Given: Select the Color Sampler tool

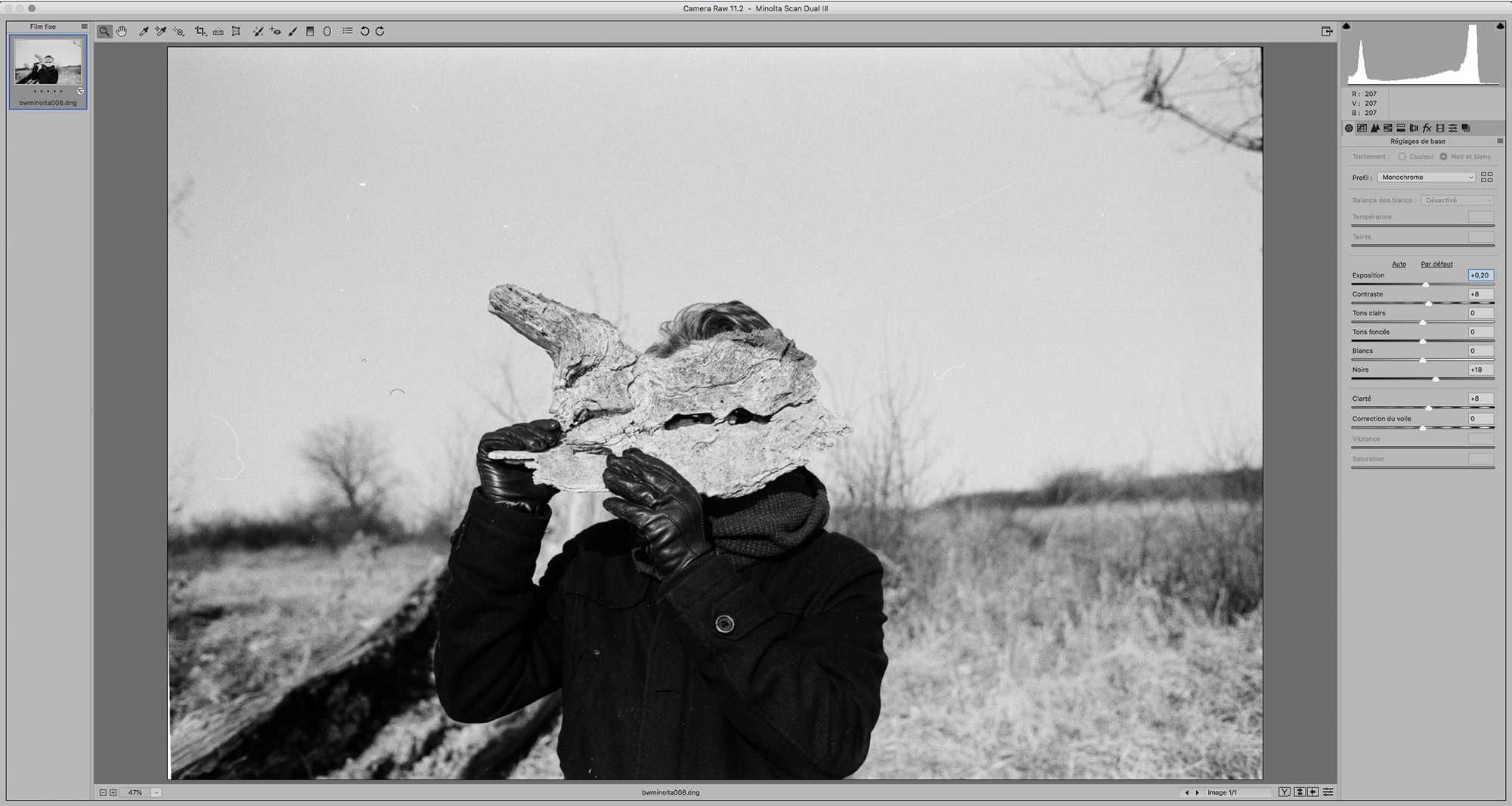Looking at the screenshot, I should tap(160, 31).
